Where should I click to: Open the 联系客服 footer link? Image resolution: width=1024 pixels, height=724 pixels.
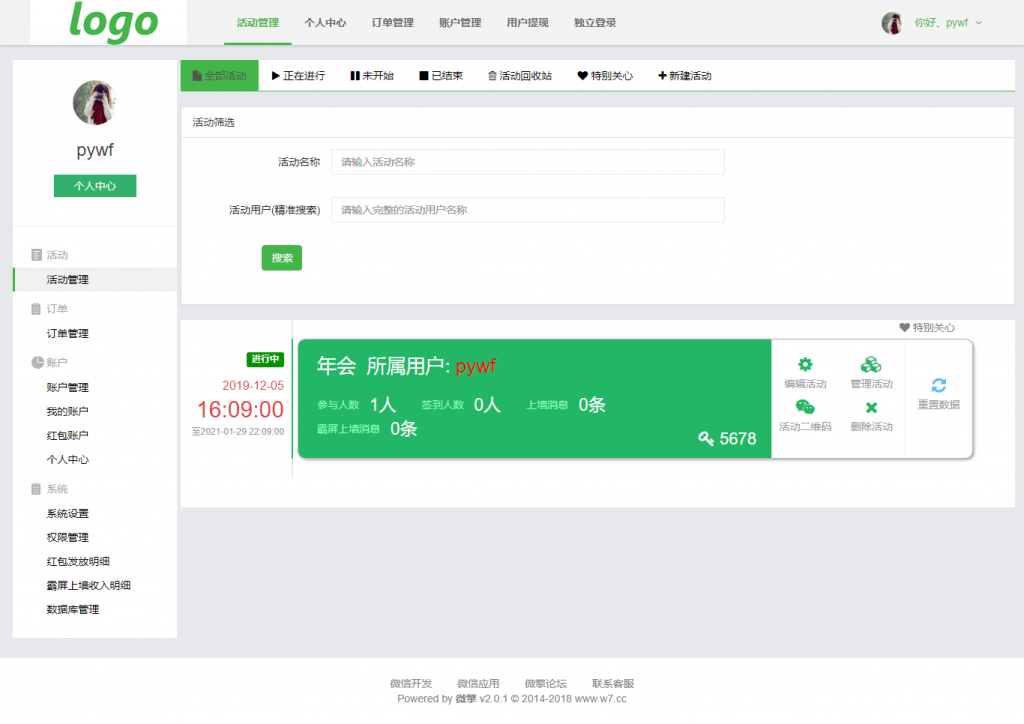(613, 684)
